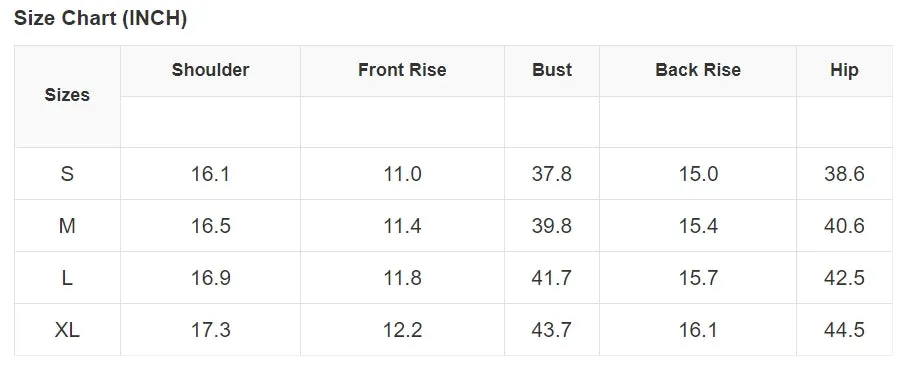The height and width of the screenshot is (367, 916).
Task: Select the XL size row label
Action: 67,330
